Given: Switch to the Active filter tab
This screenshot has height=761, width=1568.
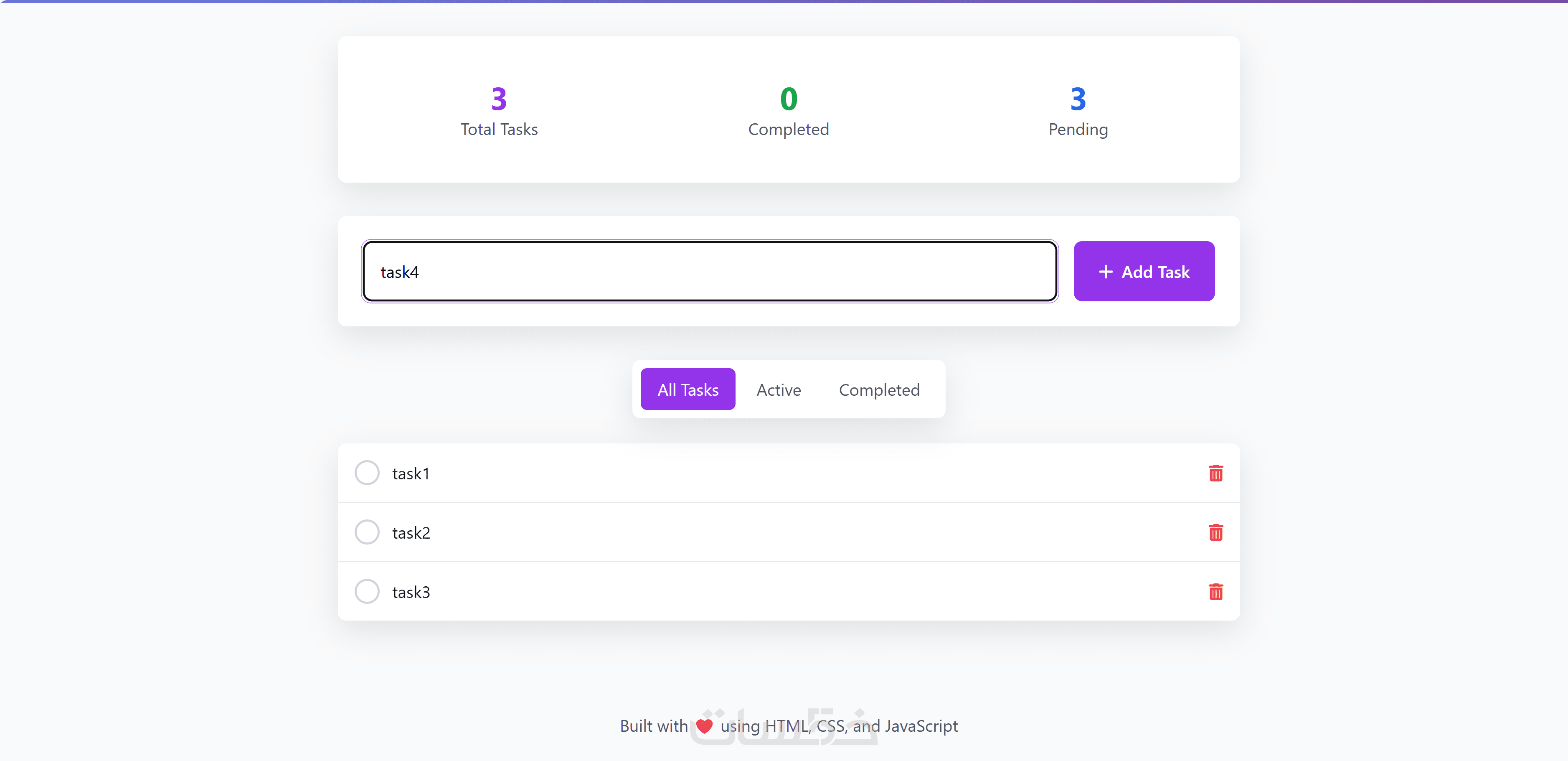Looking at the screenshot, I should pyautogui.click(x=778, y=389).
